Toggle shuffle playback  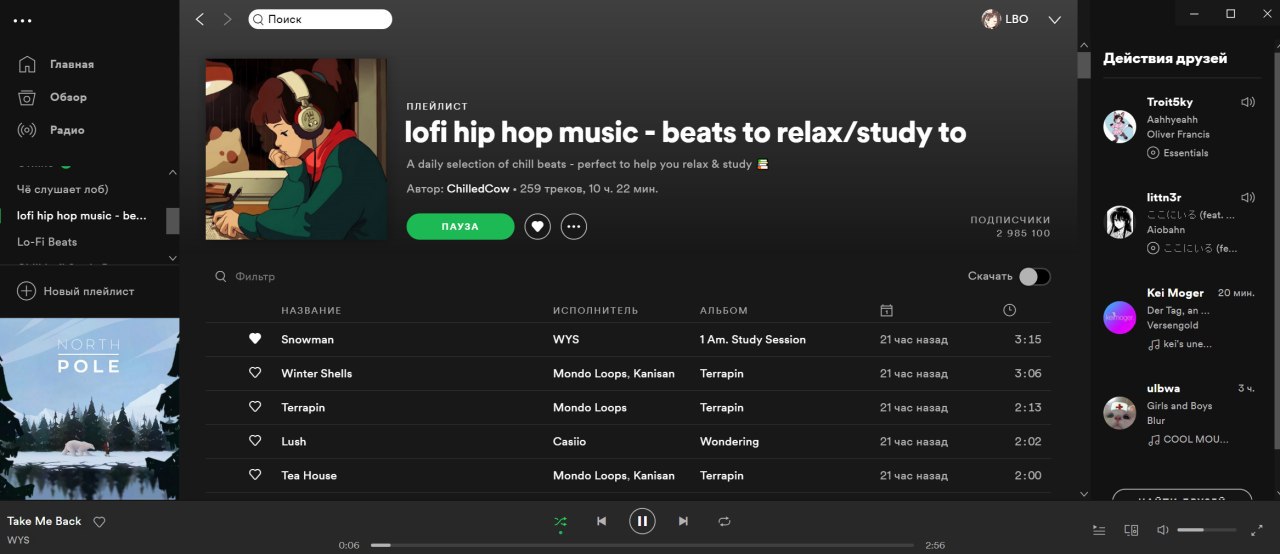560,521
